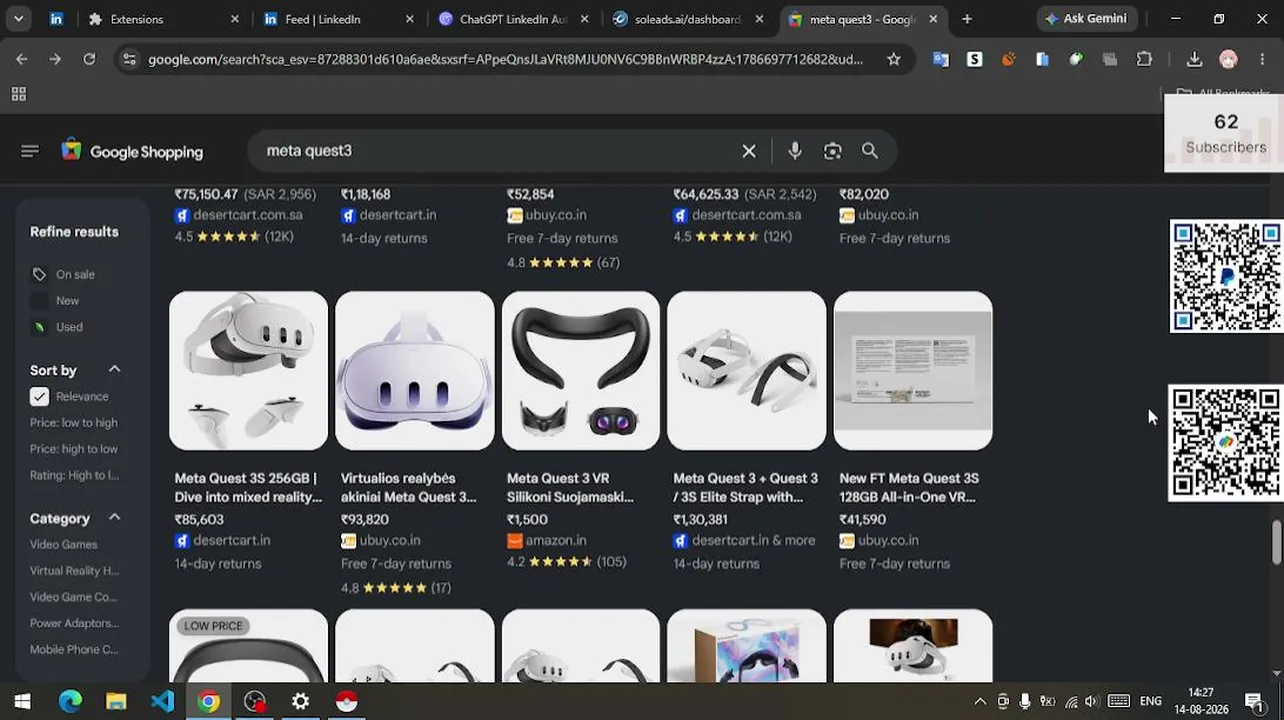The height and width of the screenshot is (720, 1284).
Task: Open Virtualios realybės akiniai Meta Quest listing
Action: [408, 488]
